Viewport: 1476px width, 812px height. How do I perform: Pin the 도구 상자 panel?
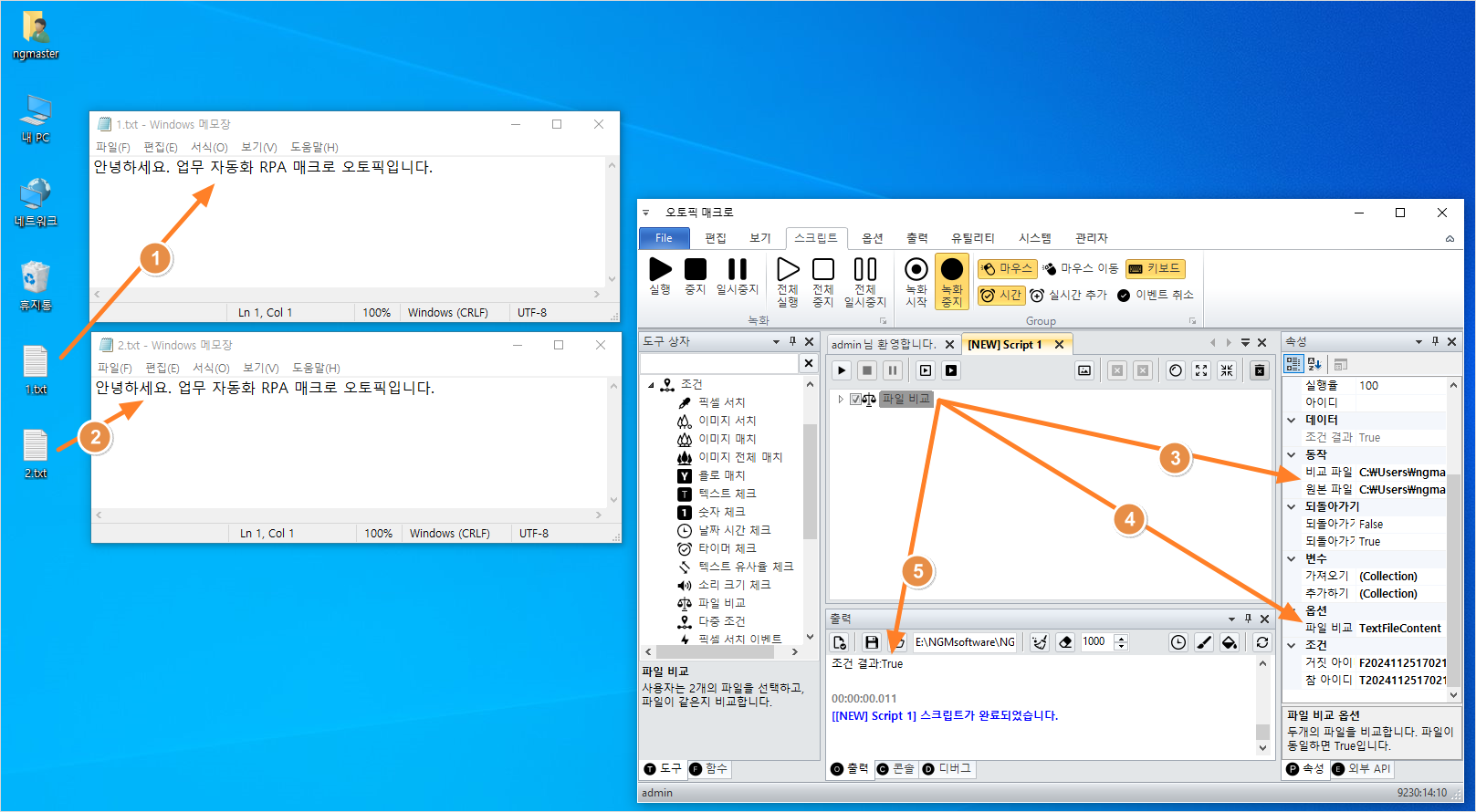coord(792,341)
